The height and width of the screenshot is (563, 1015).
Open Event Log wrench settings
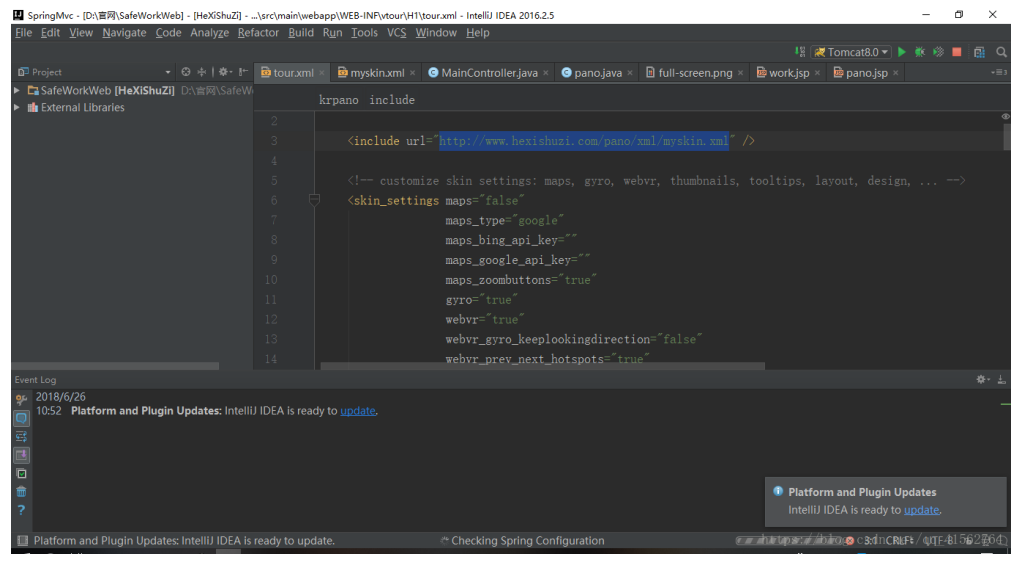(x=21, y=399)
